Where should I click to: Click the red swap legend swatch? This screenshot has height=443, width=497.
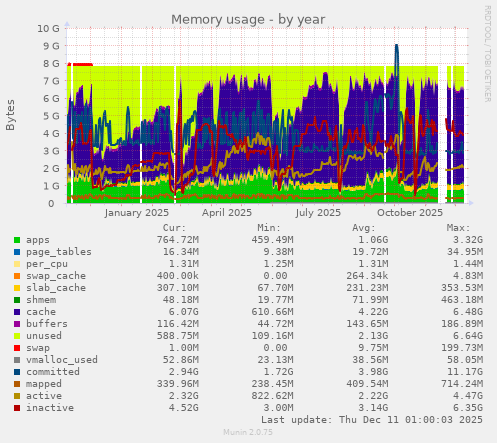17,348
